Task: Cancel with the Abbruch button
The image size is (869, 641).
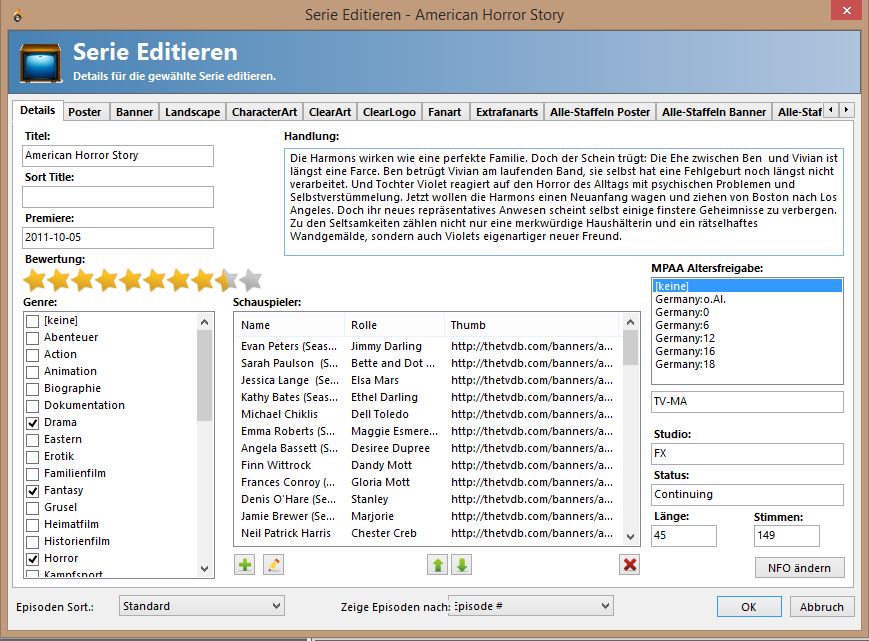Action: 821,607
